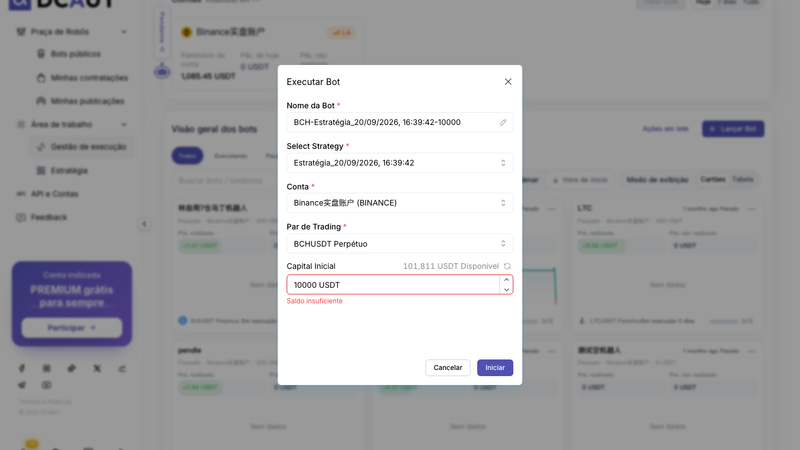Click API e Contas sidebar icon
Viewport: 800px width, 450px height.
point(21,194)
